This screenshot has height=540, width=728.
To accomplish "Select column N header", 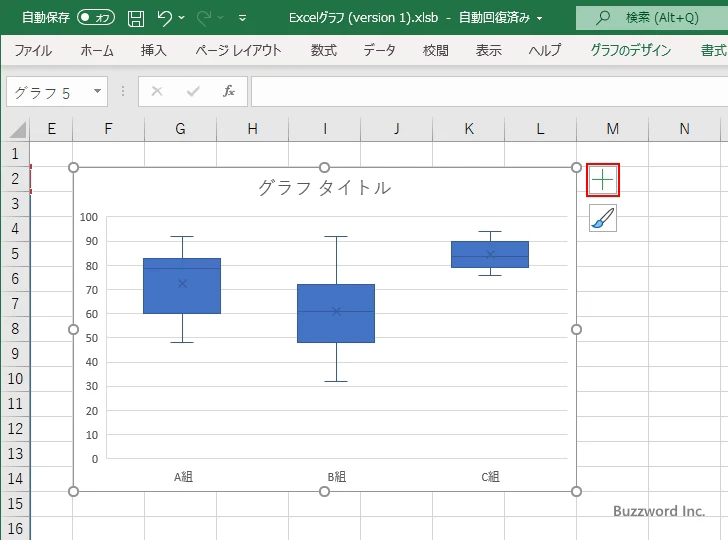I will click(x=685, y=129).
